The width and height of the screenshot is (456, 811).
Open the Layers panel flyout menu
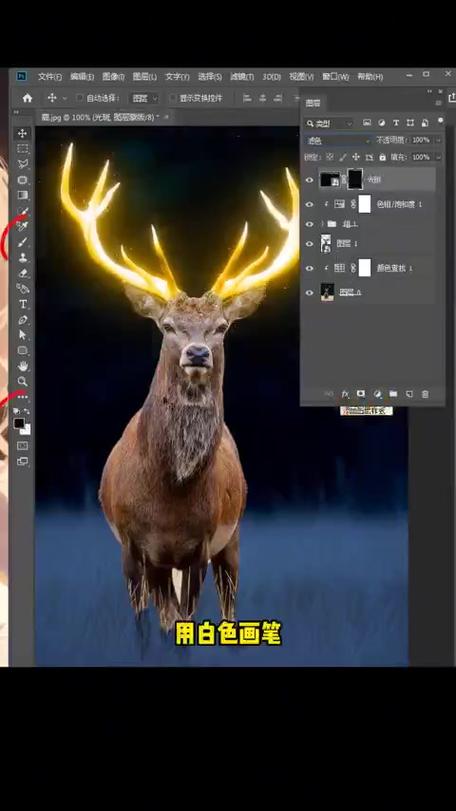tap(438, 103)
